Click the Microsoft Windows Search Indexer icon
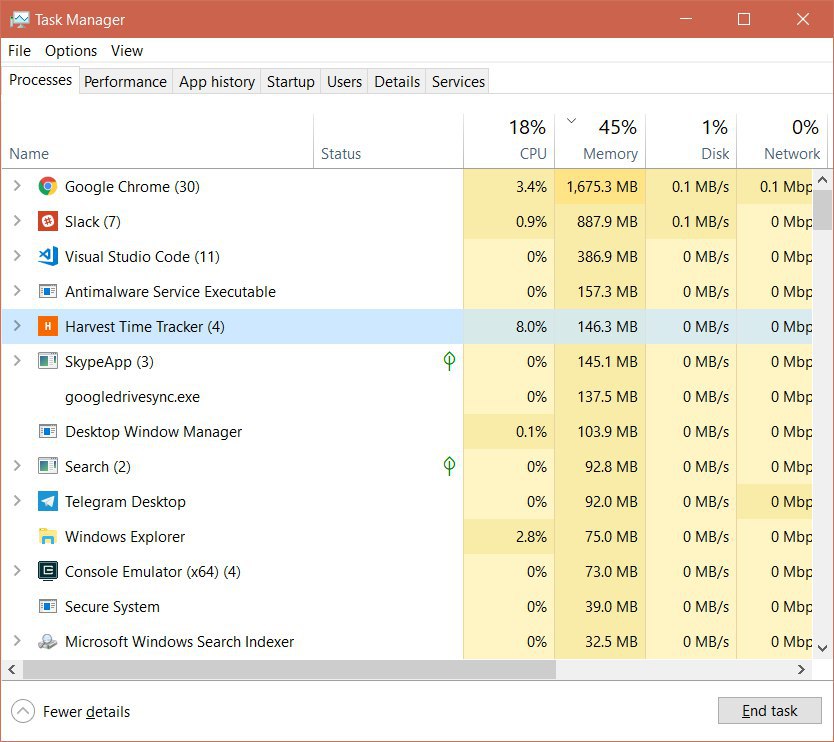Viewport: 834px width, 742px height. (48, 641)
